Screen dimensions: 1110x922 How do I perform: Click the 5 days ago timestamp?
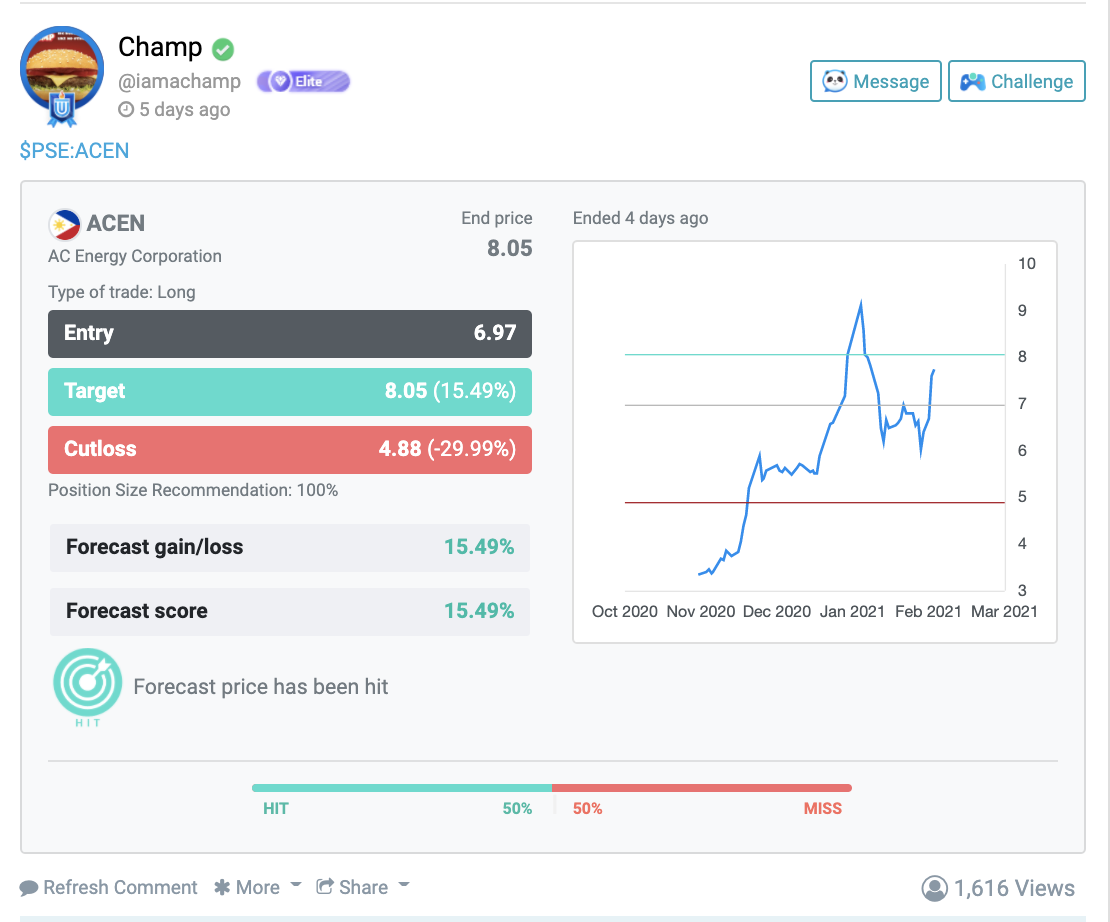click(x=185, y=110)
